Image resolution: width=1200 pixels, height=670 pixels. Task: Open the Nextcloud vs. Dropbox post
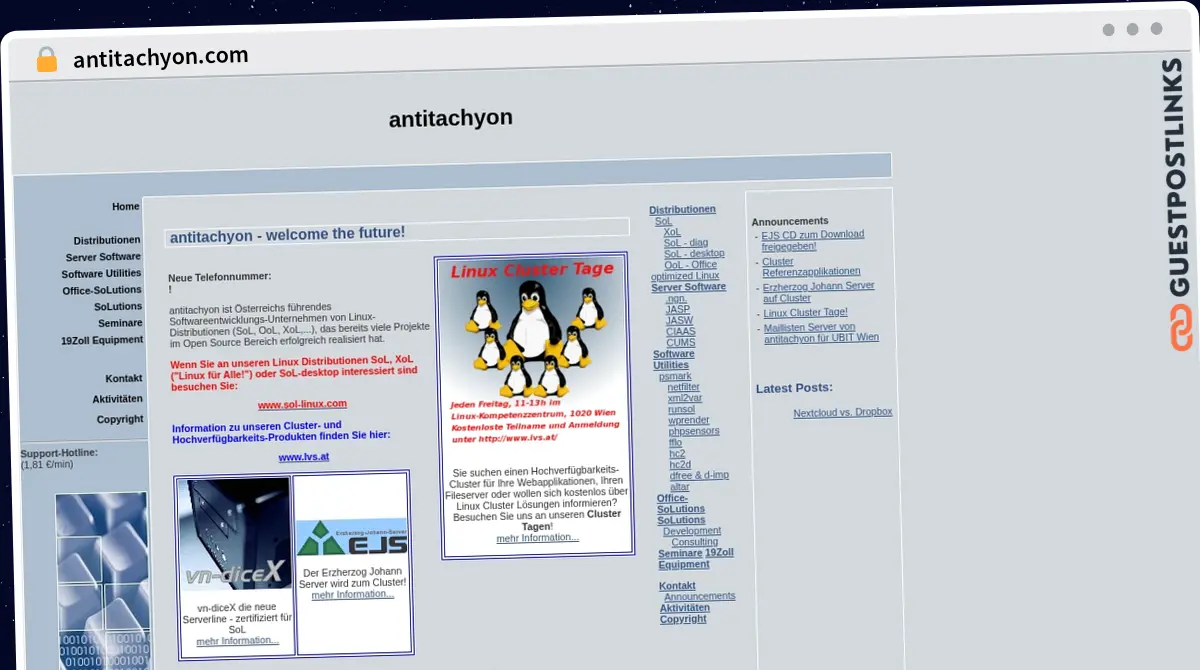click(842, 412)
